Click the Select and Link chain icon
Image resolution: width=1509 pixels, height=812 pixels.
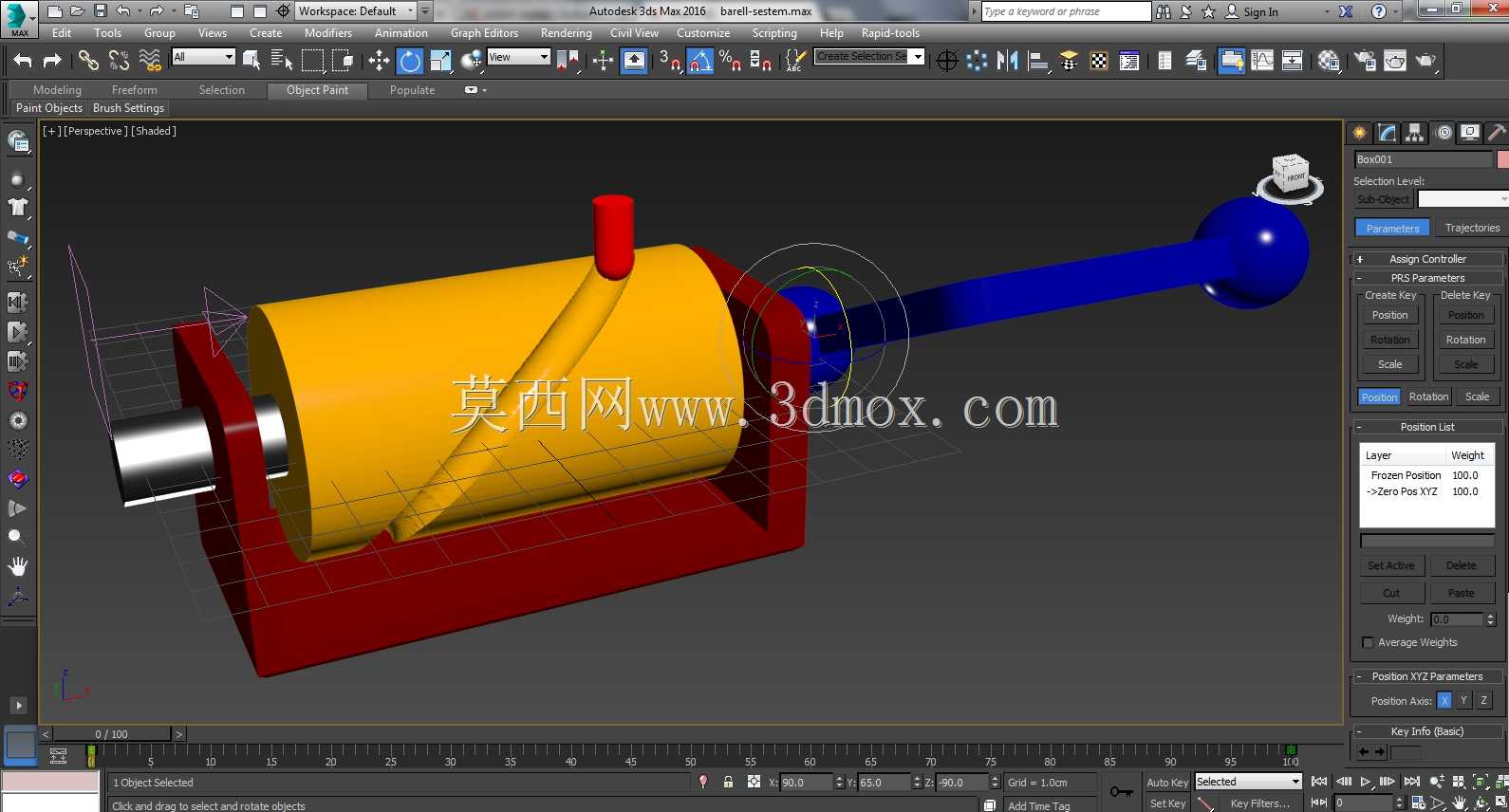tap(88, 61)
